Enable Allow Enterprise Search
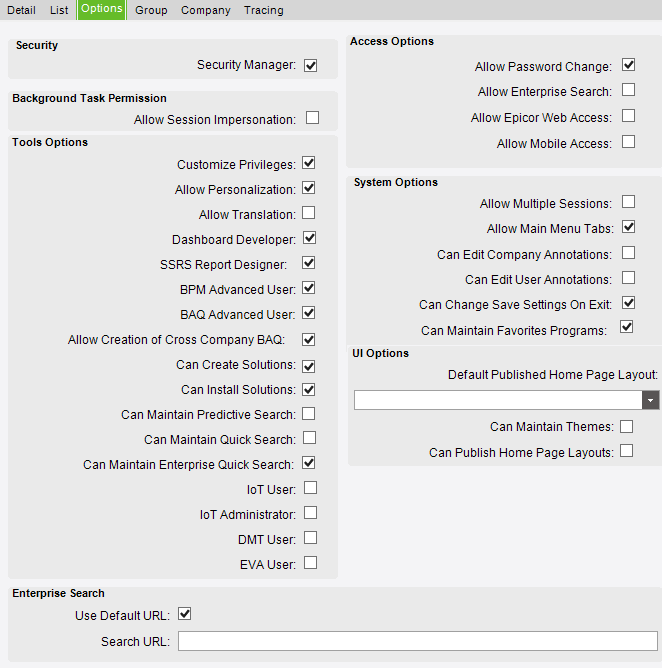The height and width of the screenshot is (668, 662). click(x=628, y=90)
